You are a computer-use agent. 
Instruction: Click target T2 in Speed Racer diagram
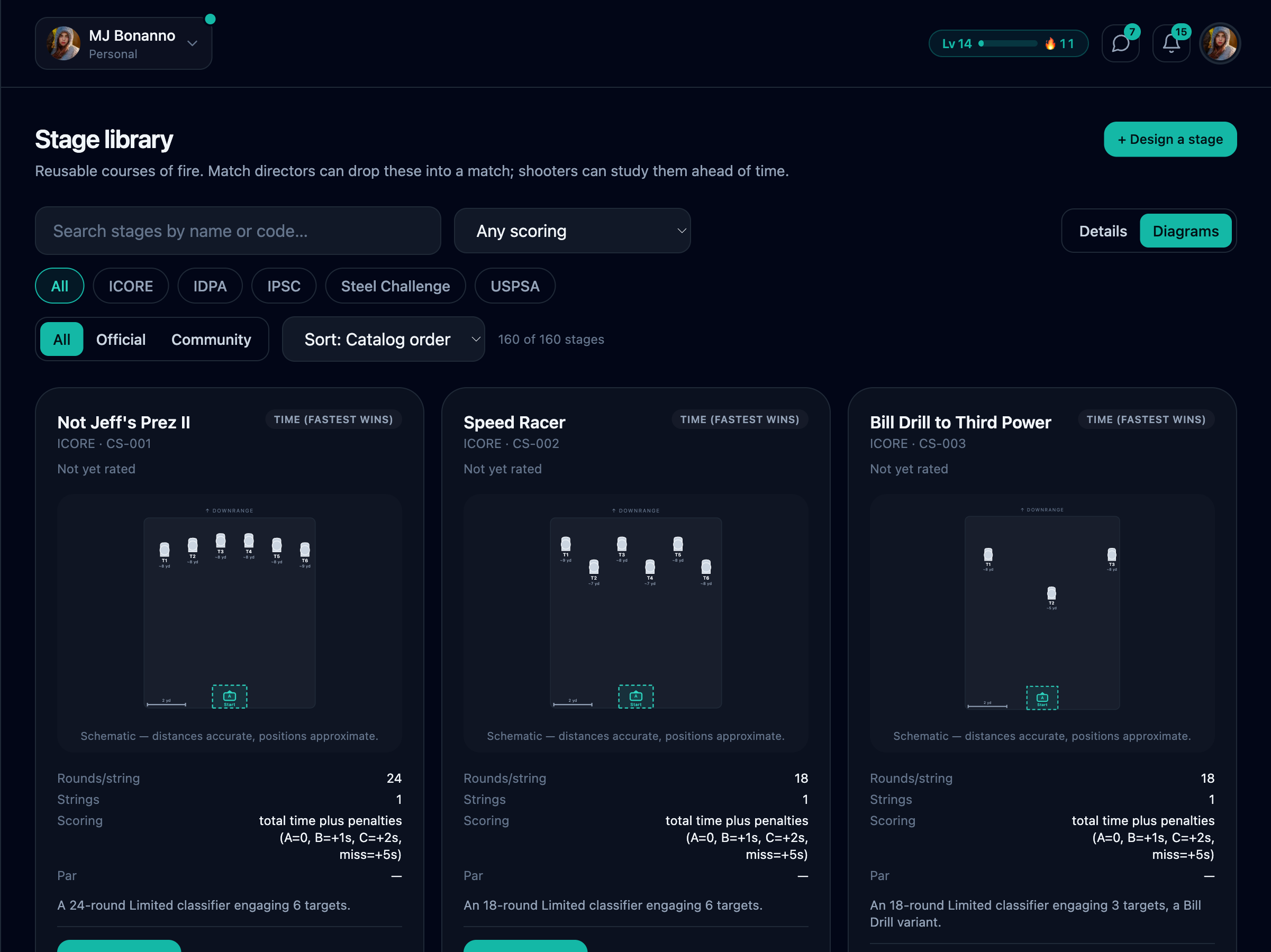pyautogui.click(x=594, y=567)
